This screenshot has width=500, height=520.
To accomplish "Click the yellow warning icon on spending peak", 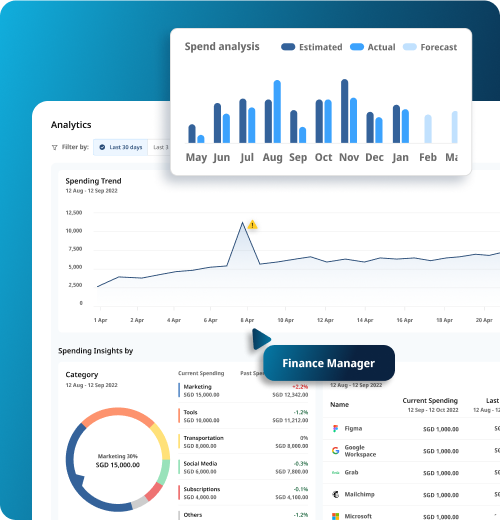I will pyautogui.click(x=253, y=225).
